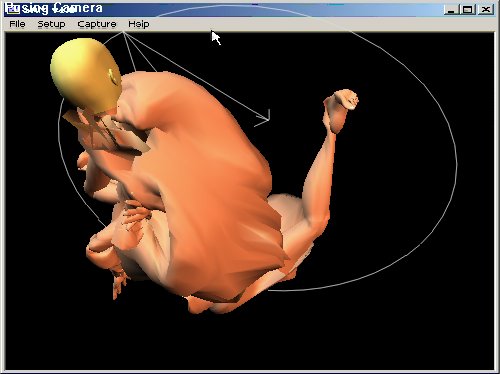Open the File menu

tap(17, 24)
